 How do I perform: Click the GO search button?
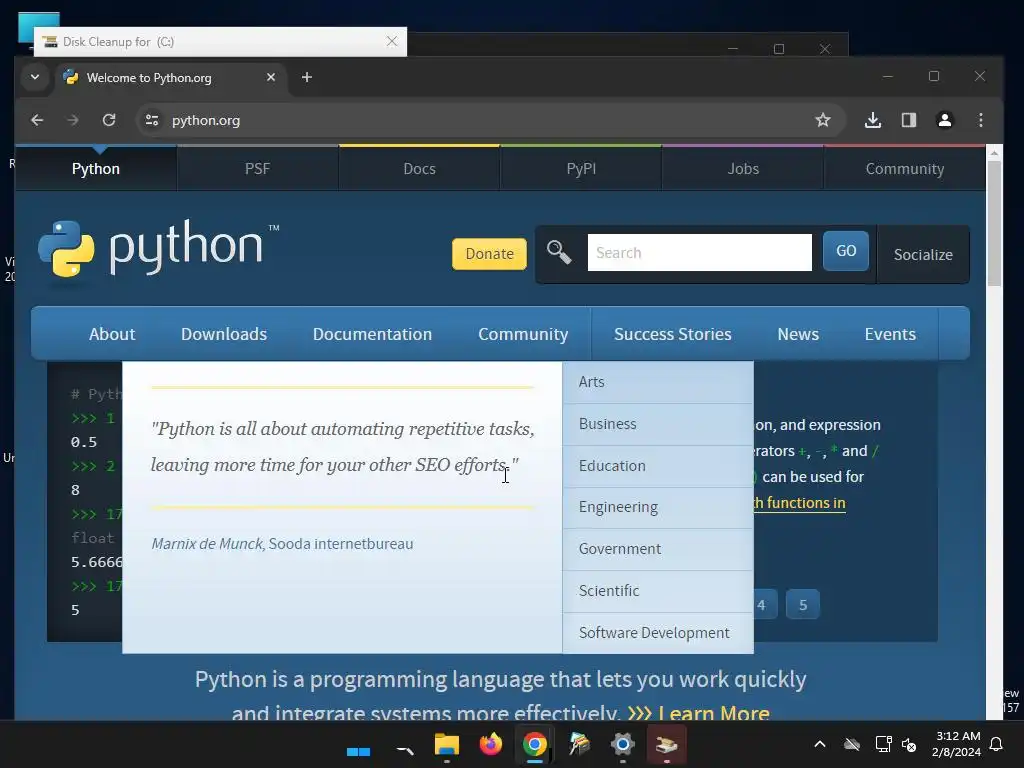coord(846,251)
